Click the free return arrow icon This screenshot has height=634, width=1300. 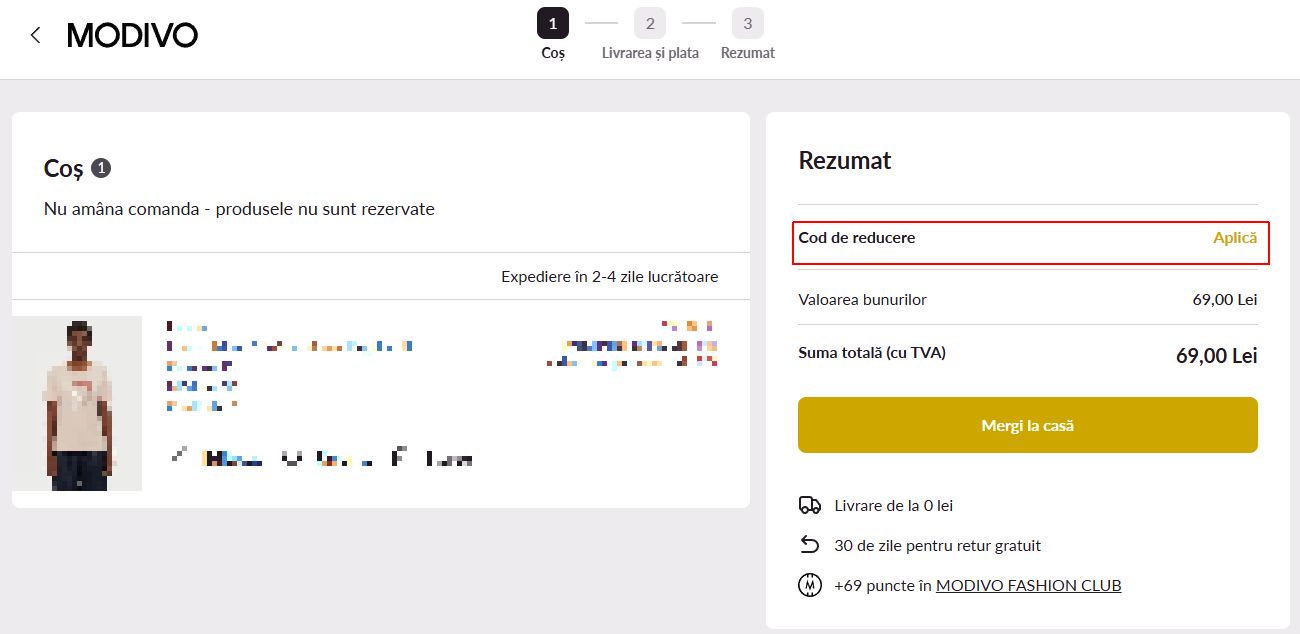click(x=810, y=545)
